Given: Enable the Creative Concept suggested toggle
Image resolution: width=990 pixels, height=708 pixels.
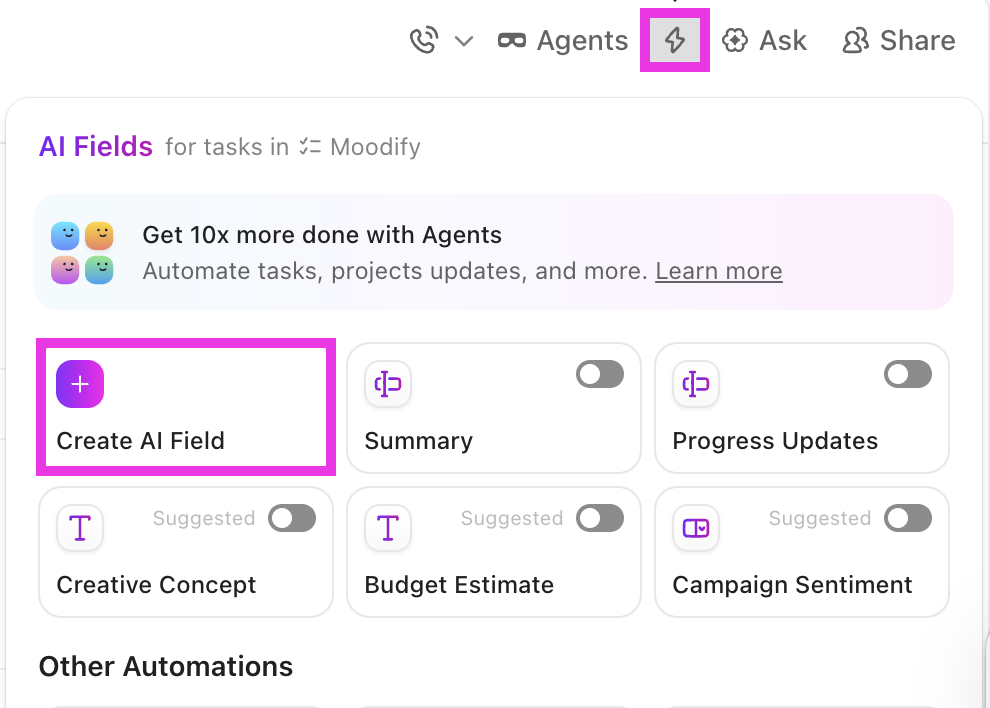Looking at the screenshot, I should (x=292, y=519).
